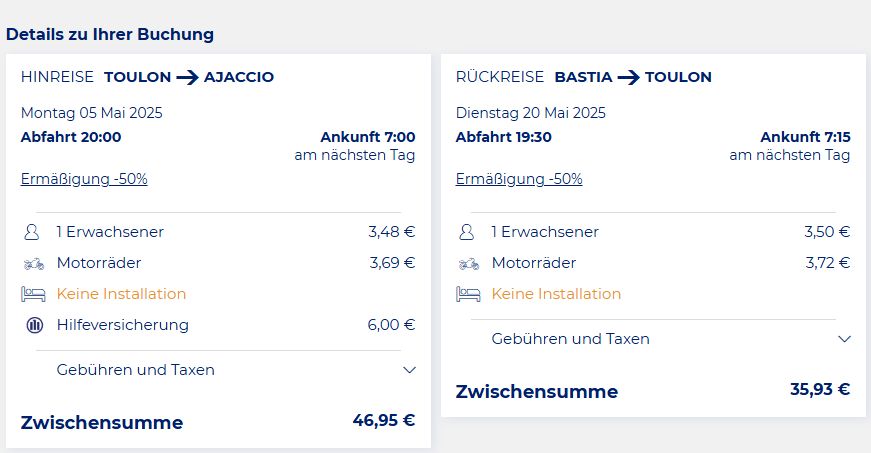Click the adult passenger icon in Hinreise

pos(34,232)
